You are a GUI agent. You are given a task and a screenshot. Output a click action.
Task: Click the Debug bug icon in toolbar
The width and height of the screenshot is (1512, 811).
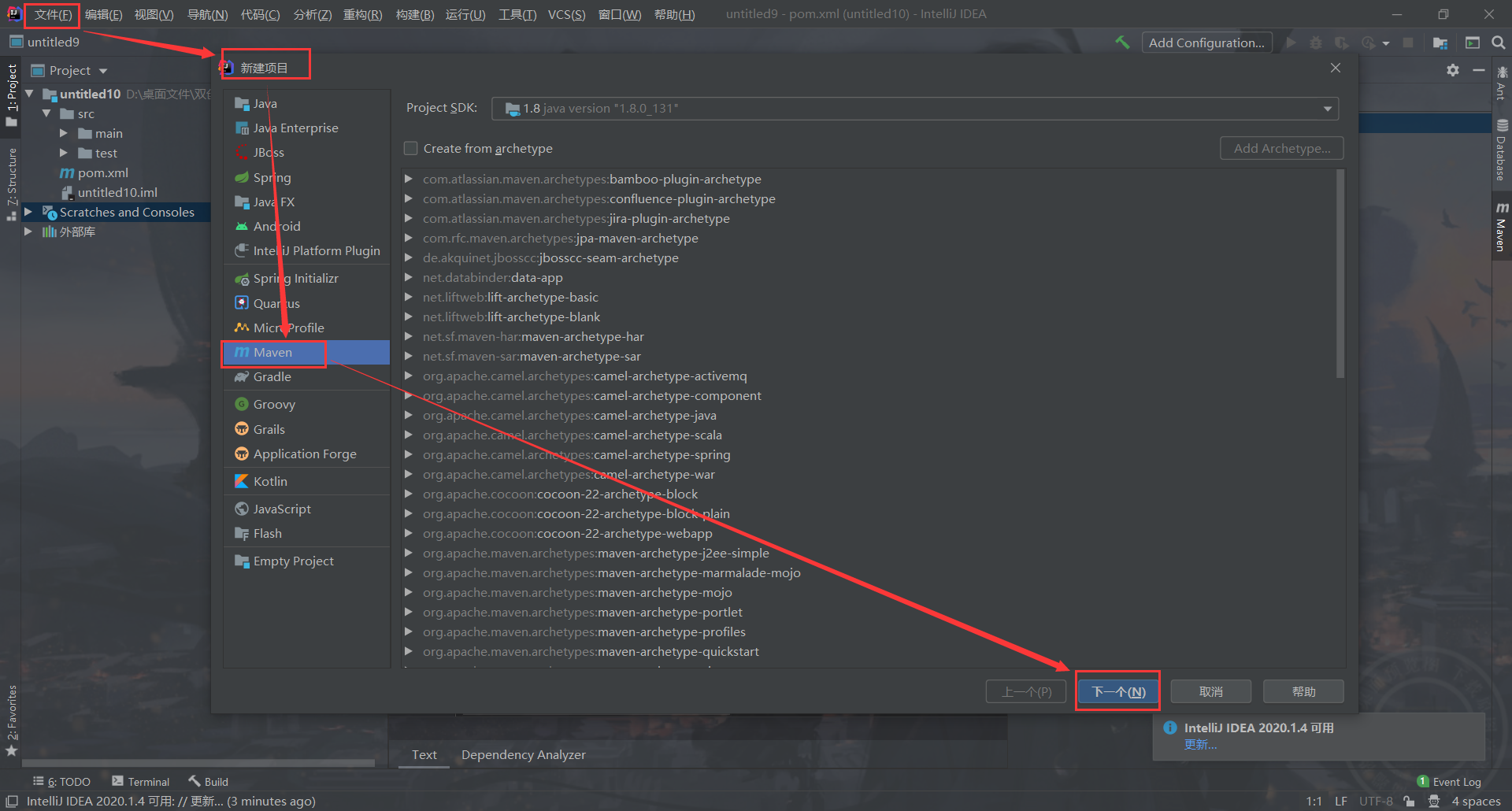(x=1316, y=43)
